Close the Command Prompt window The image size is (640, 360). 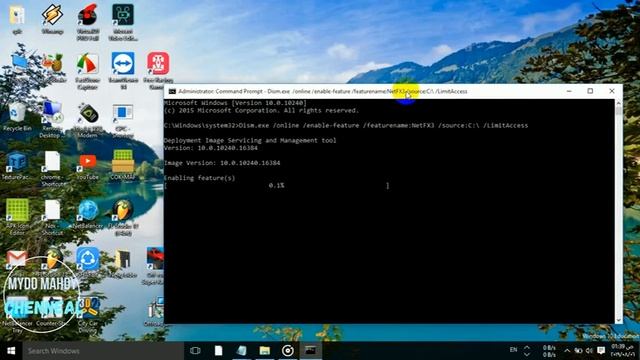[x=611, y=91]
